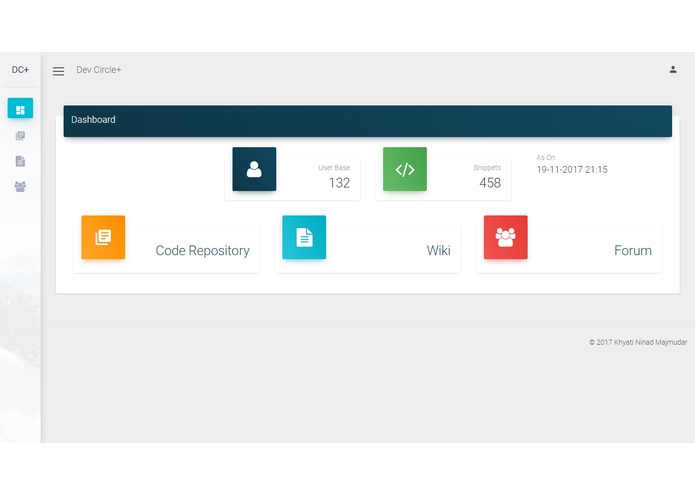
Task: Click the green Snippets code icon
Action: 405,169
